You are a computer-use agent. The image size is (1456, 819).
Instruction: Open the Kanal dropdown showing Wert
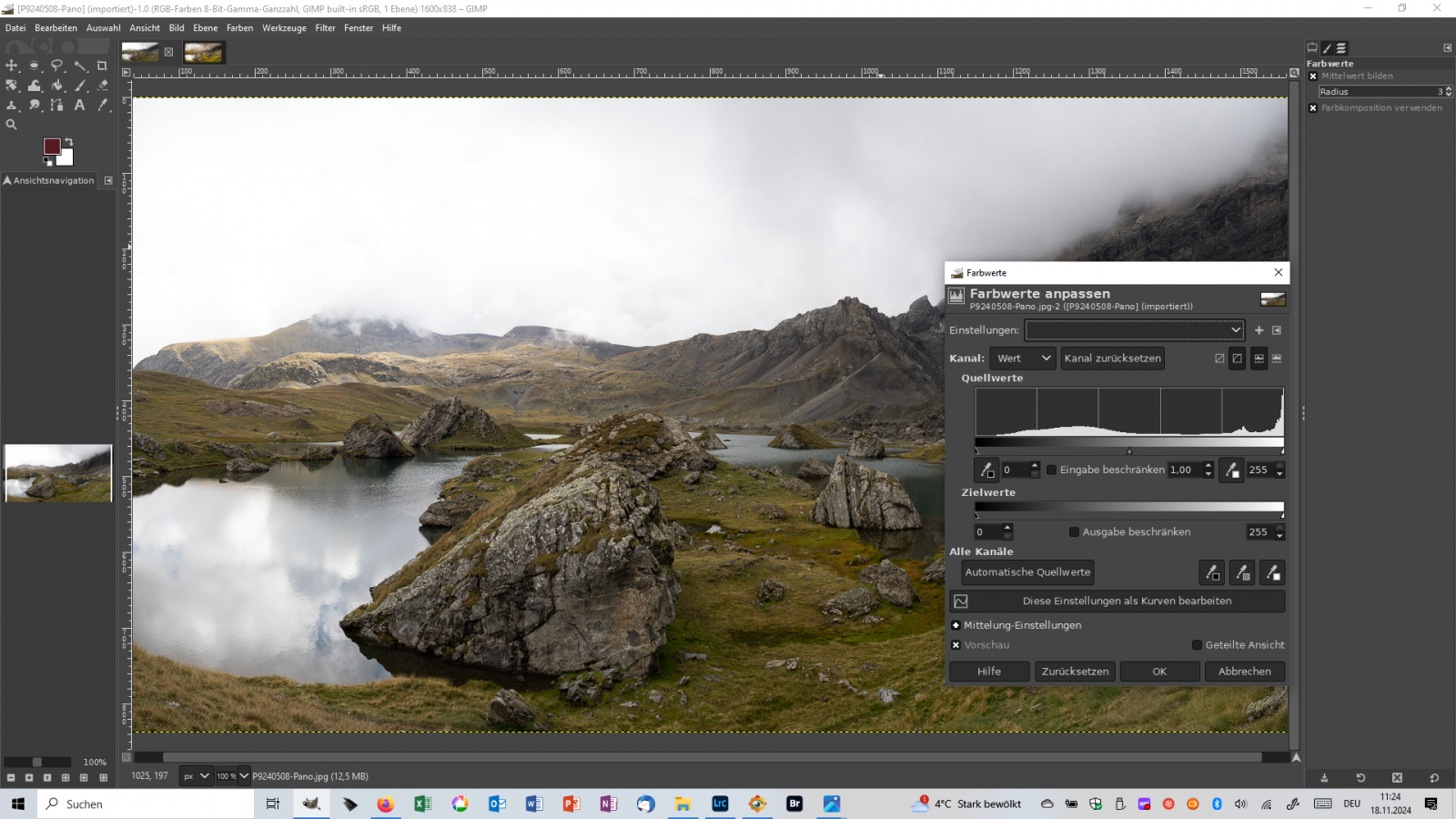click(1023, 359)
